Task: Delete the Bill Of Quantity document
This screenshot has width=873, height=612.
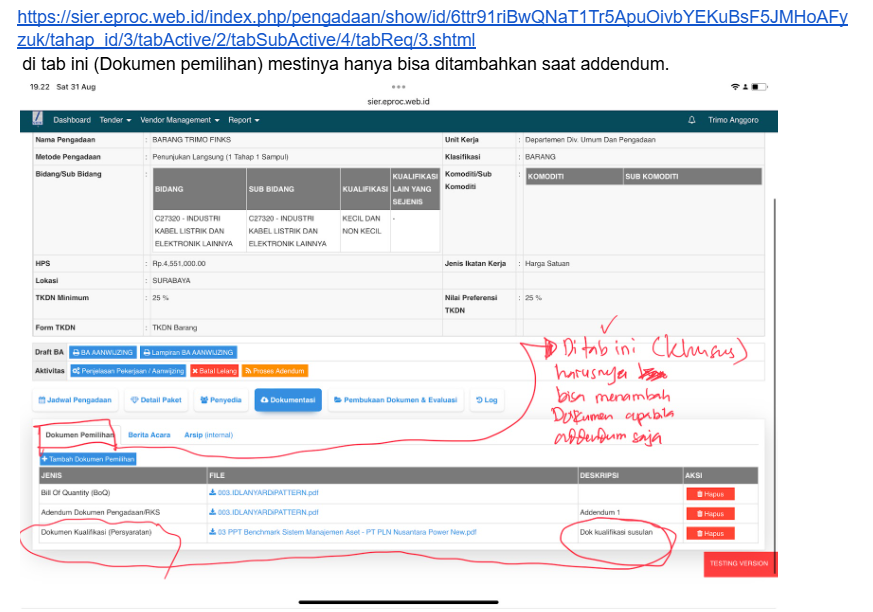Action: 709,494
